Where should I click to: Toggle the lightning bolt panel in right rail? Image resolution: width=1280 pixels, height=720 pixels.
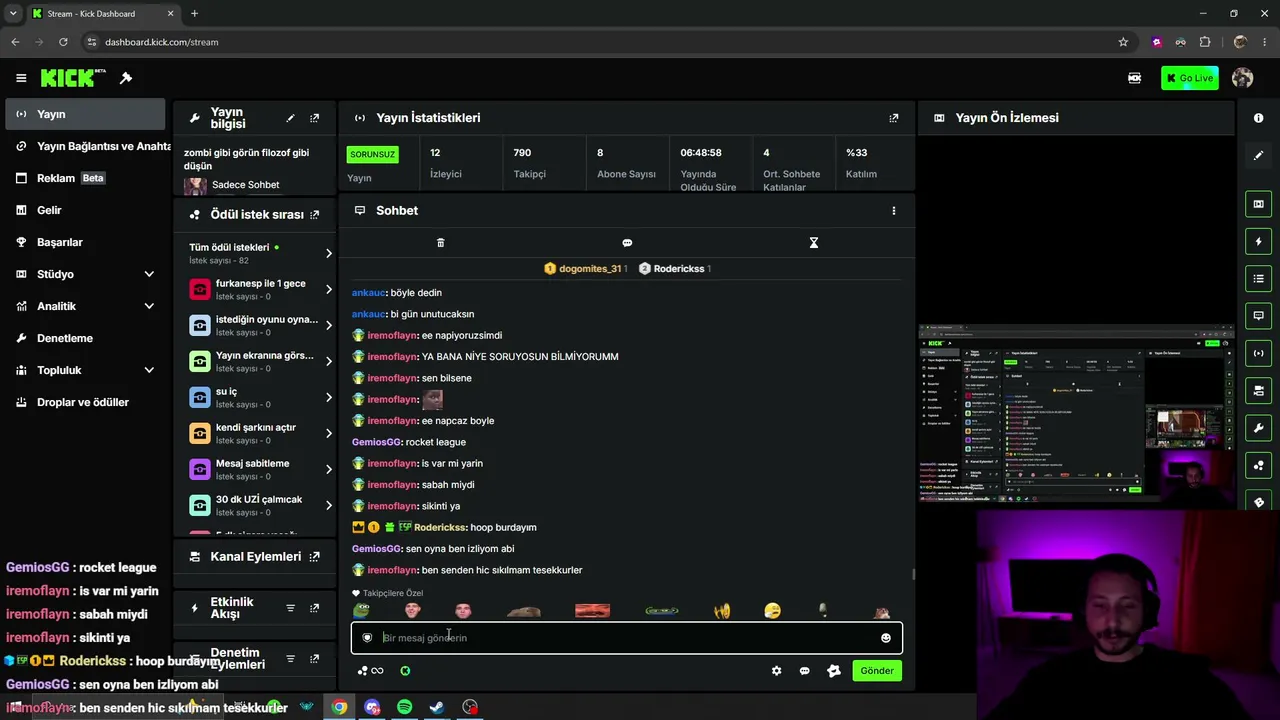1259,242
